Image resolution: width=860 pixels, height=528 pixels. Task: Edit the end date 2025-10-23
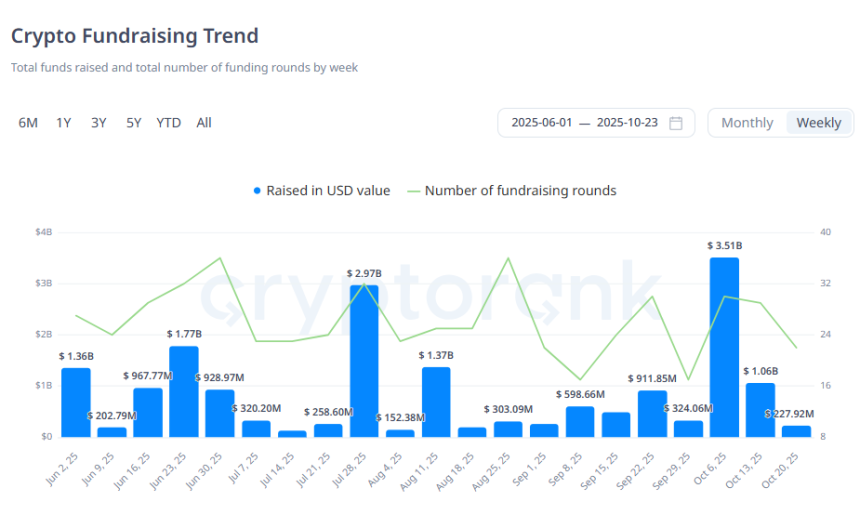627,123
